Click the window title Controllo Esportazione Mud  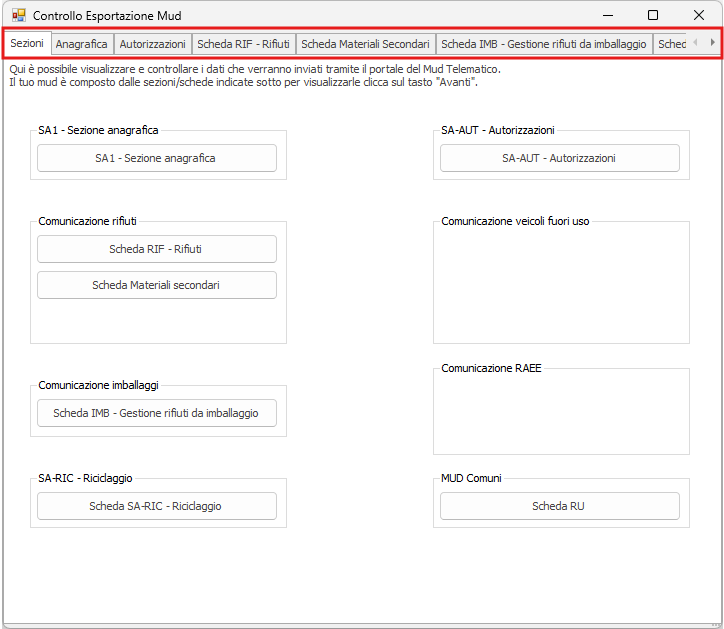[107, 16]
